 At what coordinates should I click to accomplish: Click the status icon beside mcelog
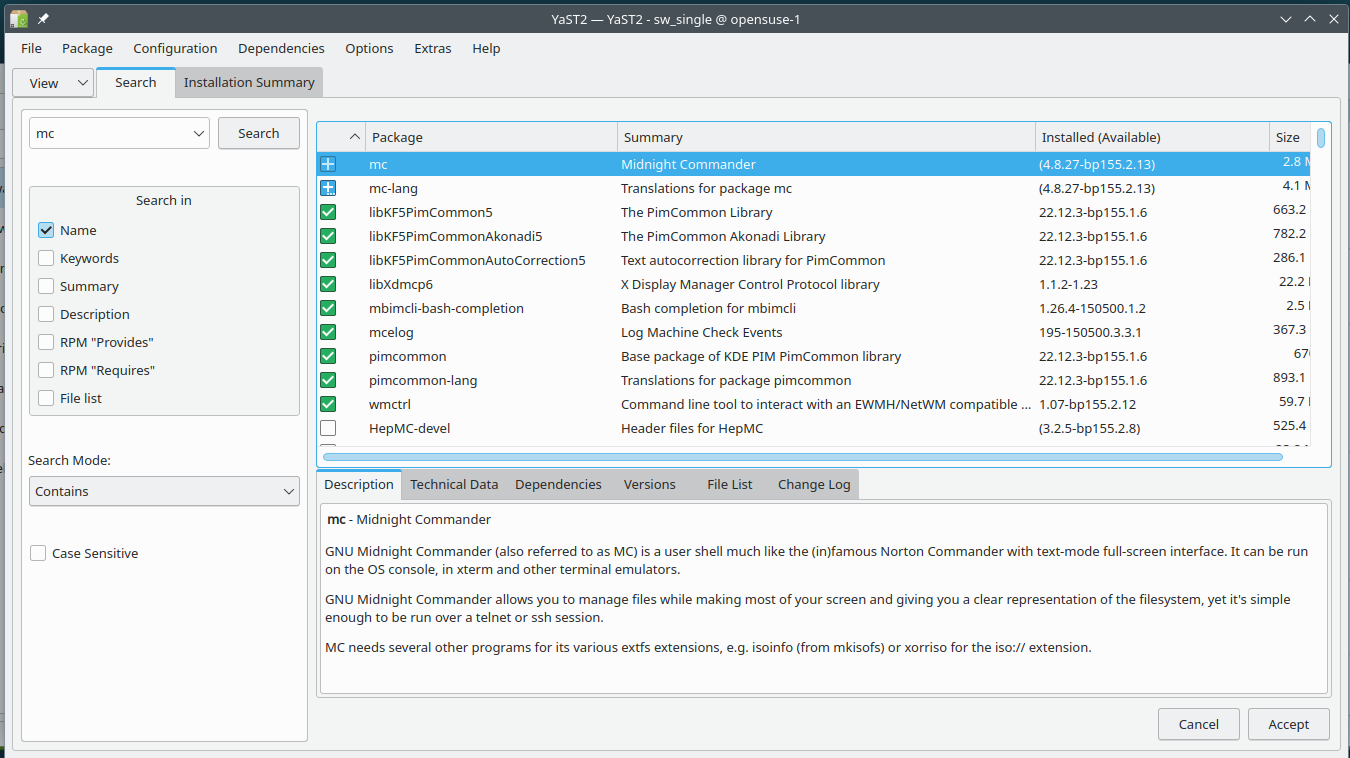pos(328,332)
